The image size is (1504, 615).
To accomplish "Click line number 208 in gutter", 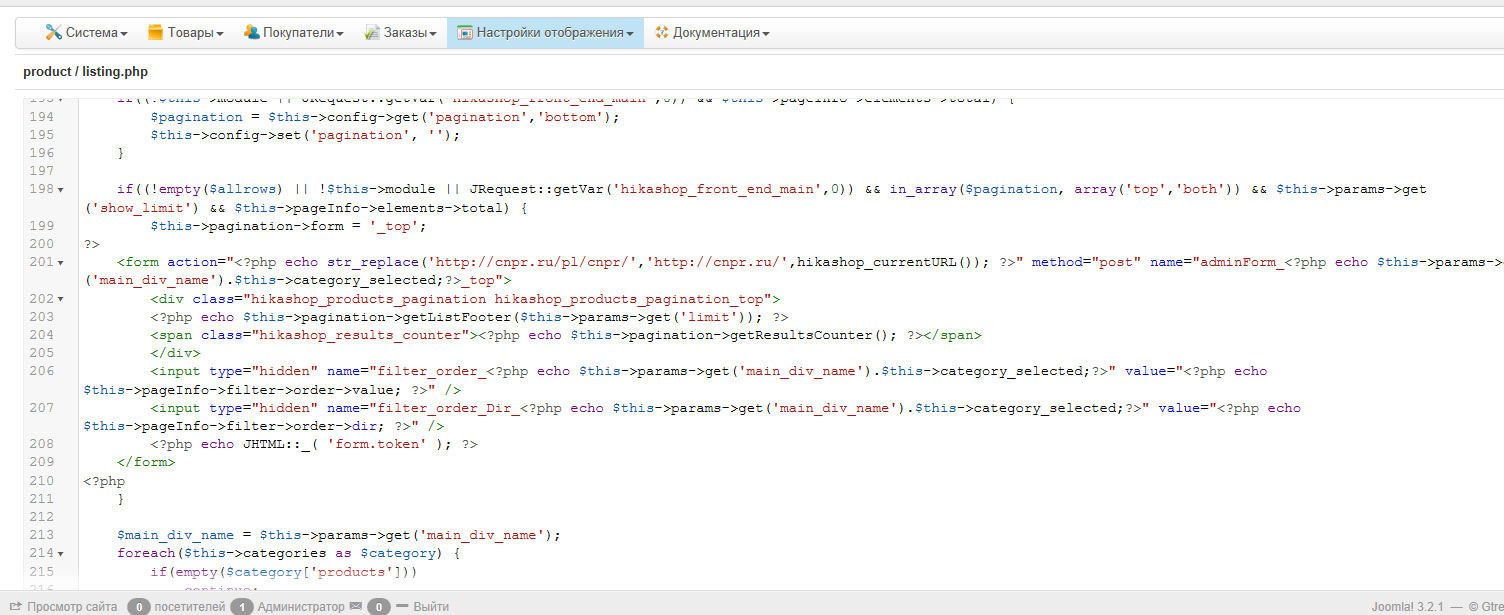I will click(x=40, y=444).
